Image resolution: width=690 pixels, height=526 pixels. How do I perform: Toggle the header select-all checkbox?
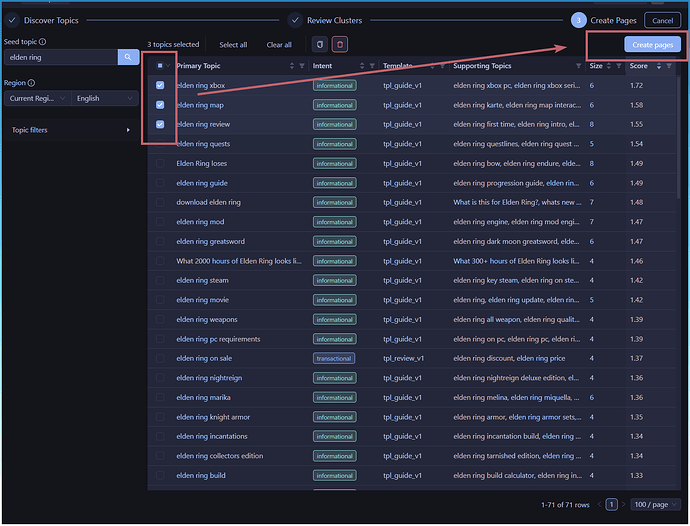(160, 66)
